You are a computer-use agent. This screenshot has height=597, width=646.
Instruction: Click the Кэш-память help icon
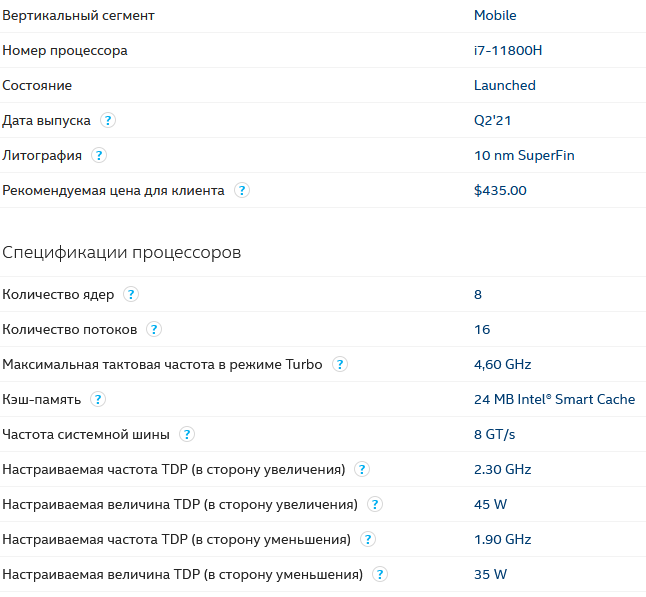coord(97,400)
